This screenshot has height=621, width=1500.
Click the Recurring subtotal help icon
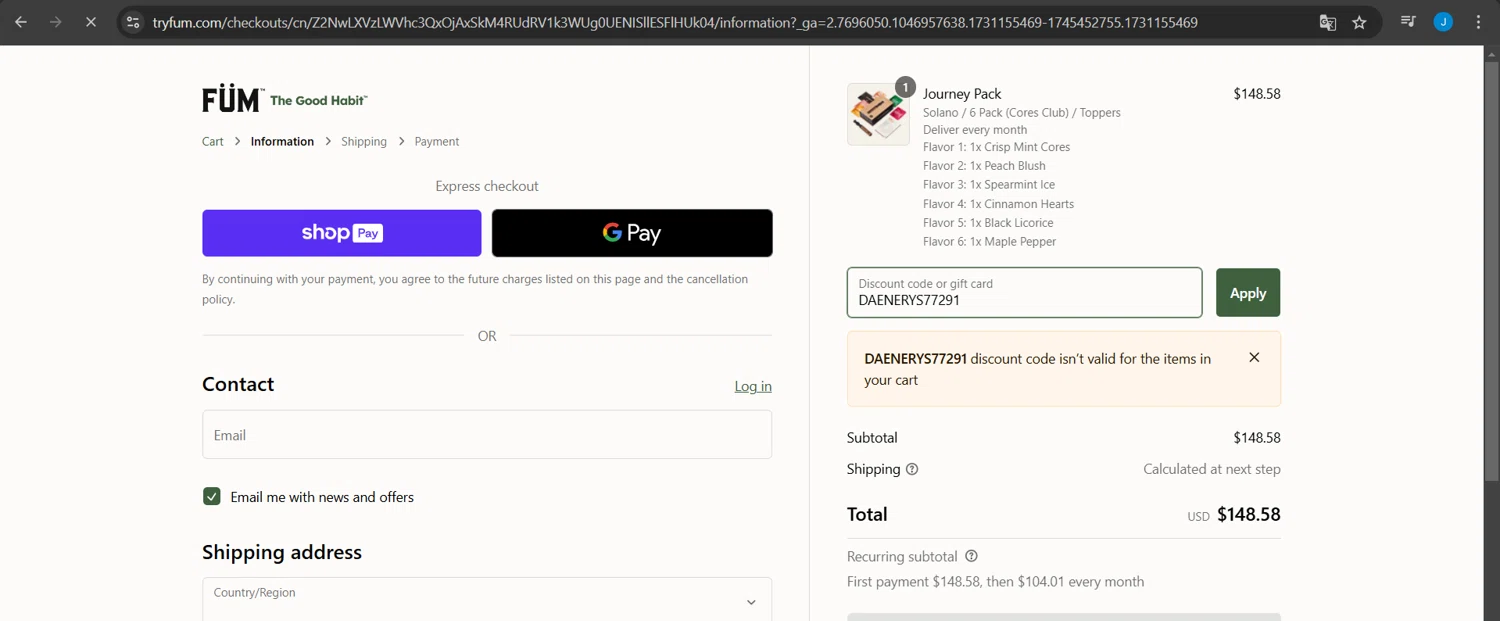point(971,556)
